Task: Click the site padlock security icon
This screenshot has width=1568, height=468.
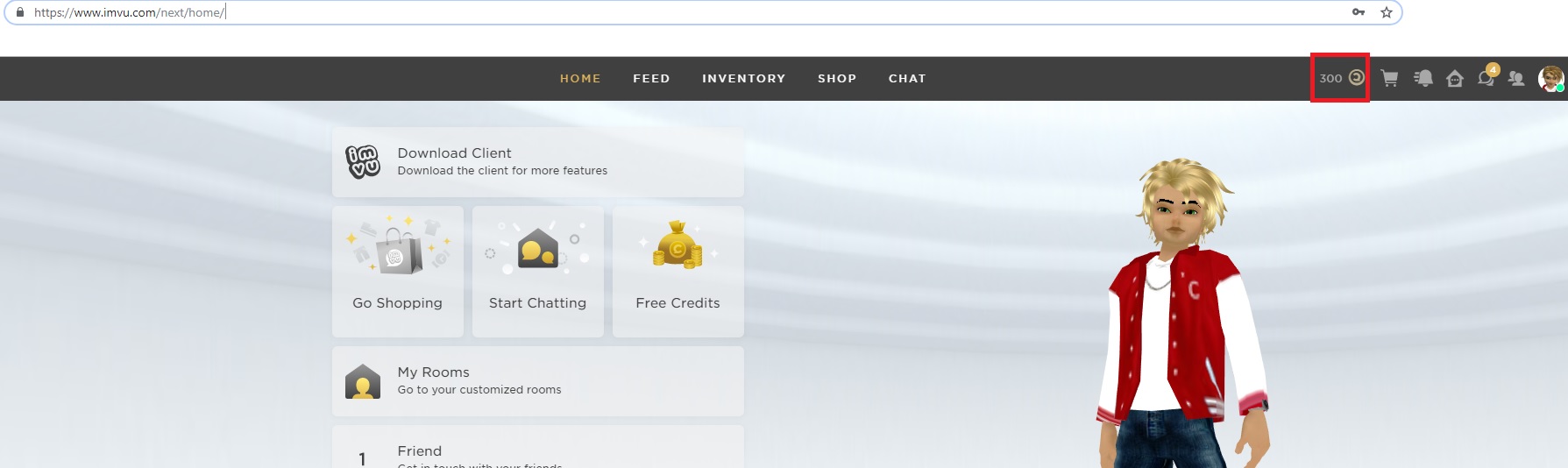Action: (20, 12)
